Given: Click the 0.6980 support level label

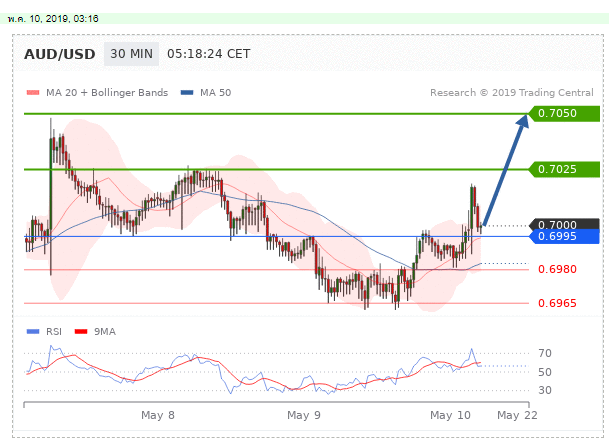Looking at the screenshot, I should [557, 269].
